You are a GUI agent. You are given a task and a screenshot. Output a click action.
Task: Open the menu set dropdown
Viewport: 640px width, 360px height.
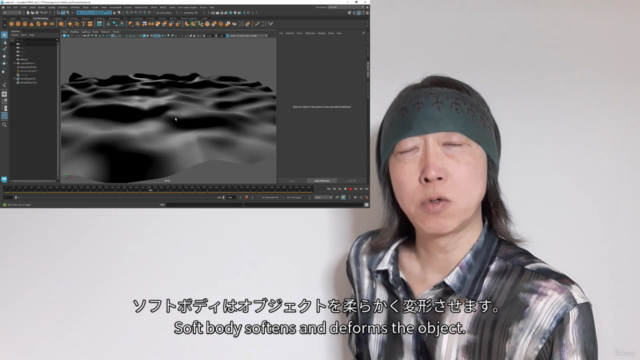pos(12,13)
